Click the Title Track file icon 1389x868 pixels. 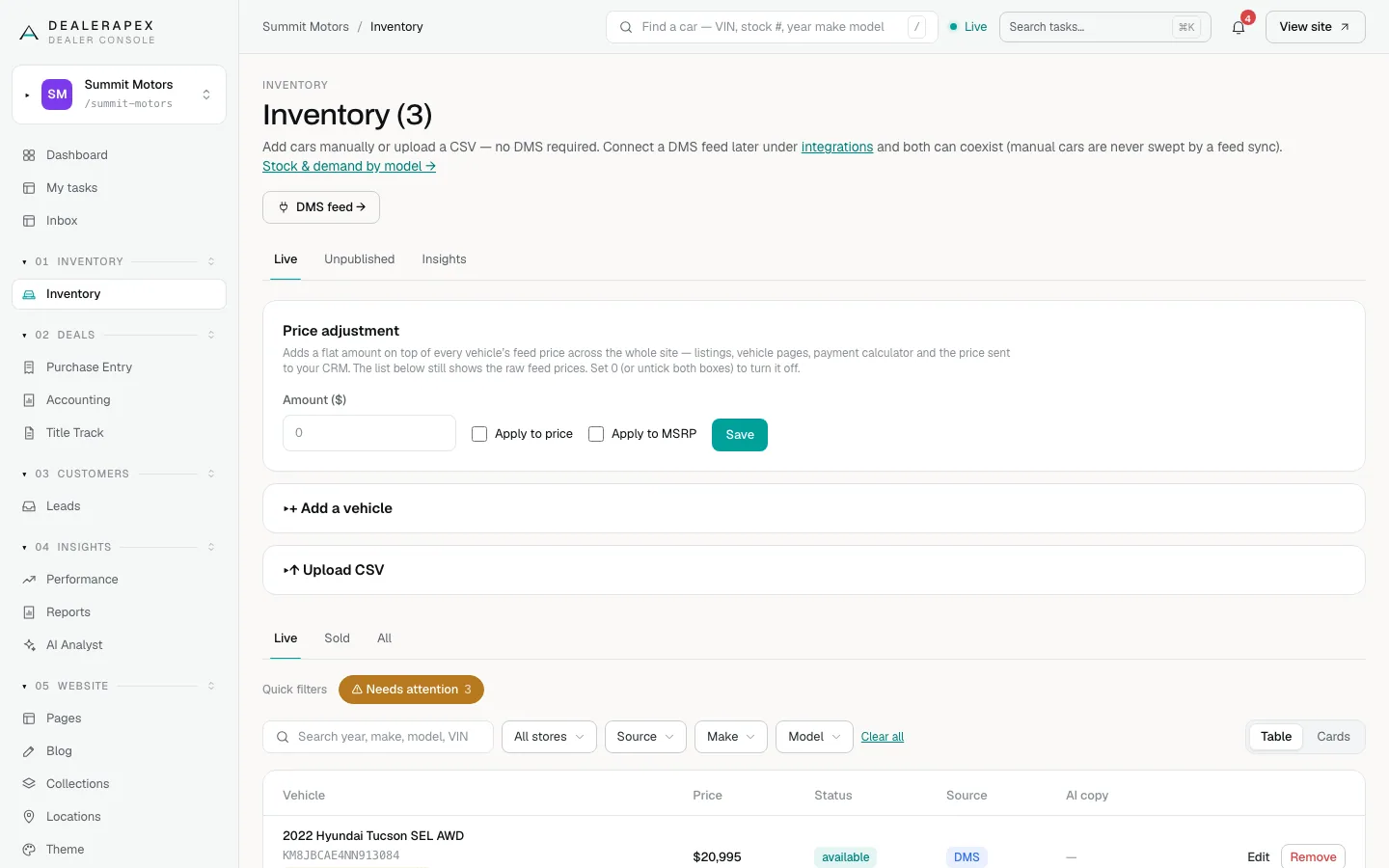click(29, 433)
